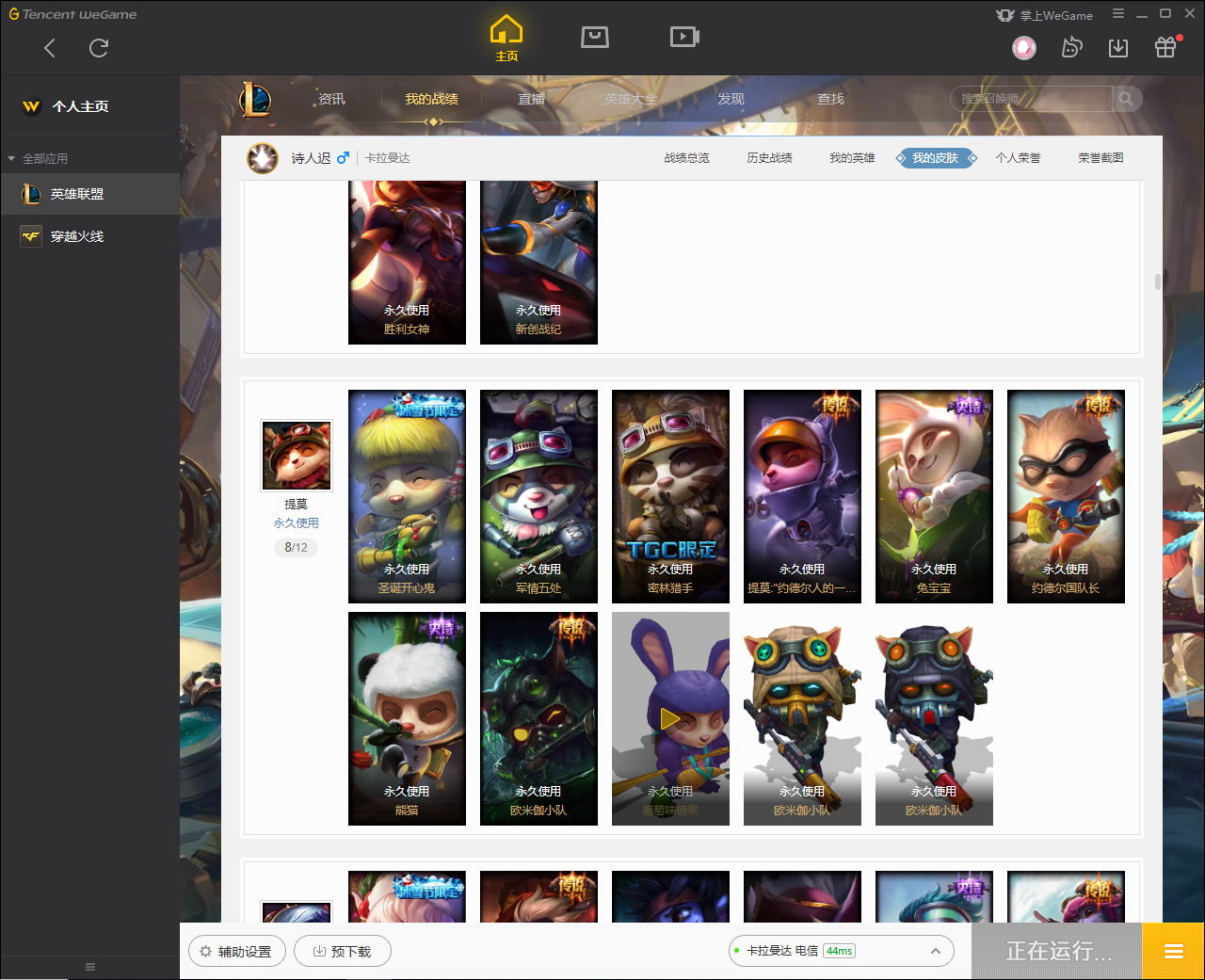Viewport: 1205px width, 980px height.
Task: Open the 直播 tab
Action: click(x=531, y=99)
